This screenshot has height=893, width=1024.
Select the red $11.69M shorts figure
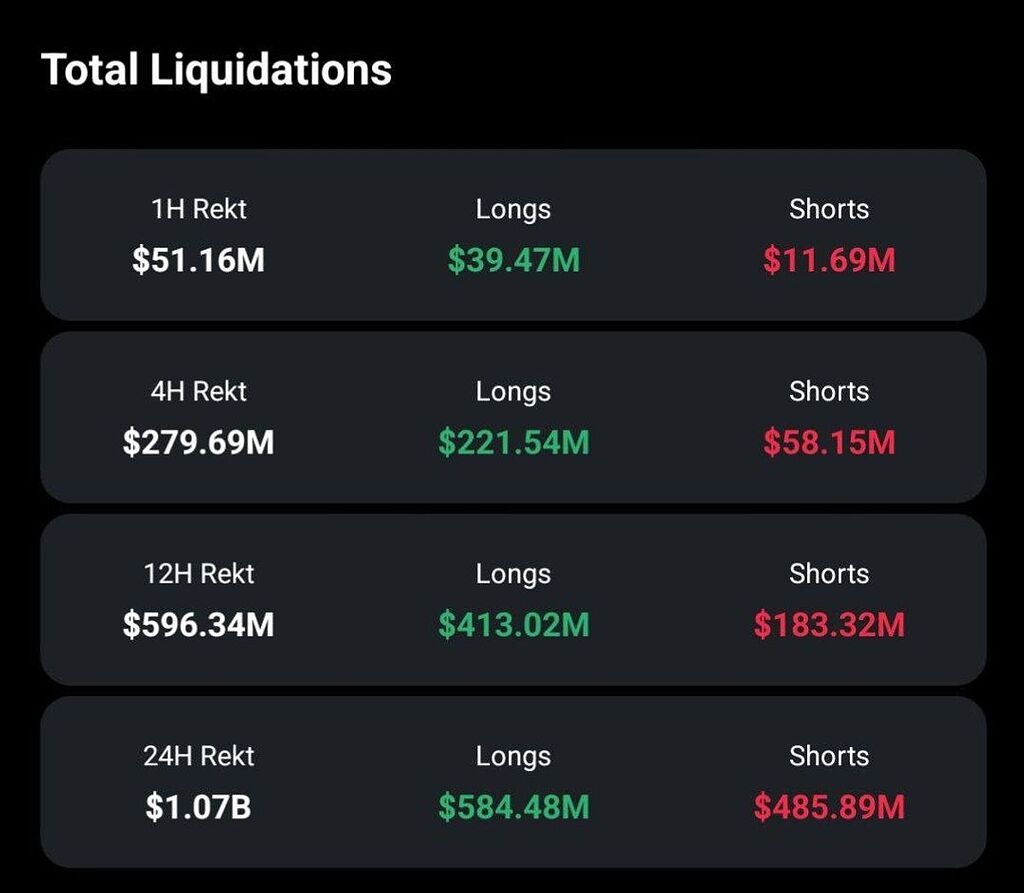tap(830, 259)
